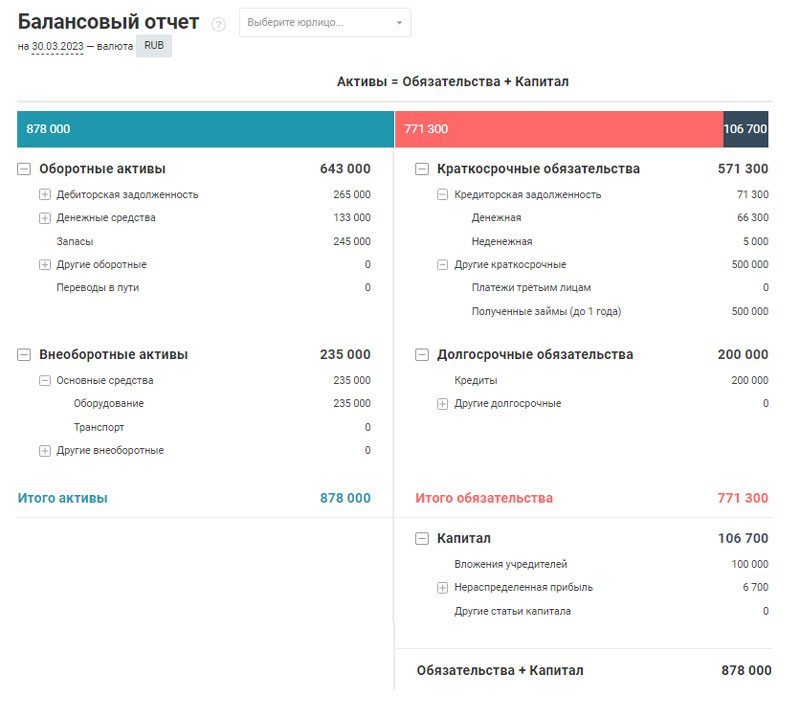Collapse Другие краткосрочные row

[x=442, y=265]
